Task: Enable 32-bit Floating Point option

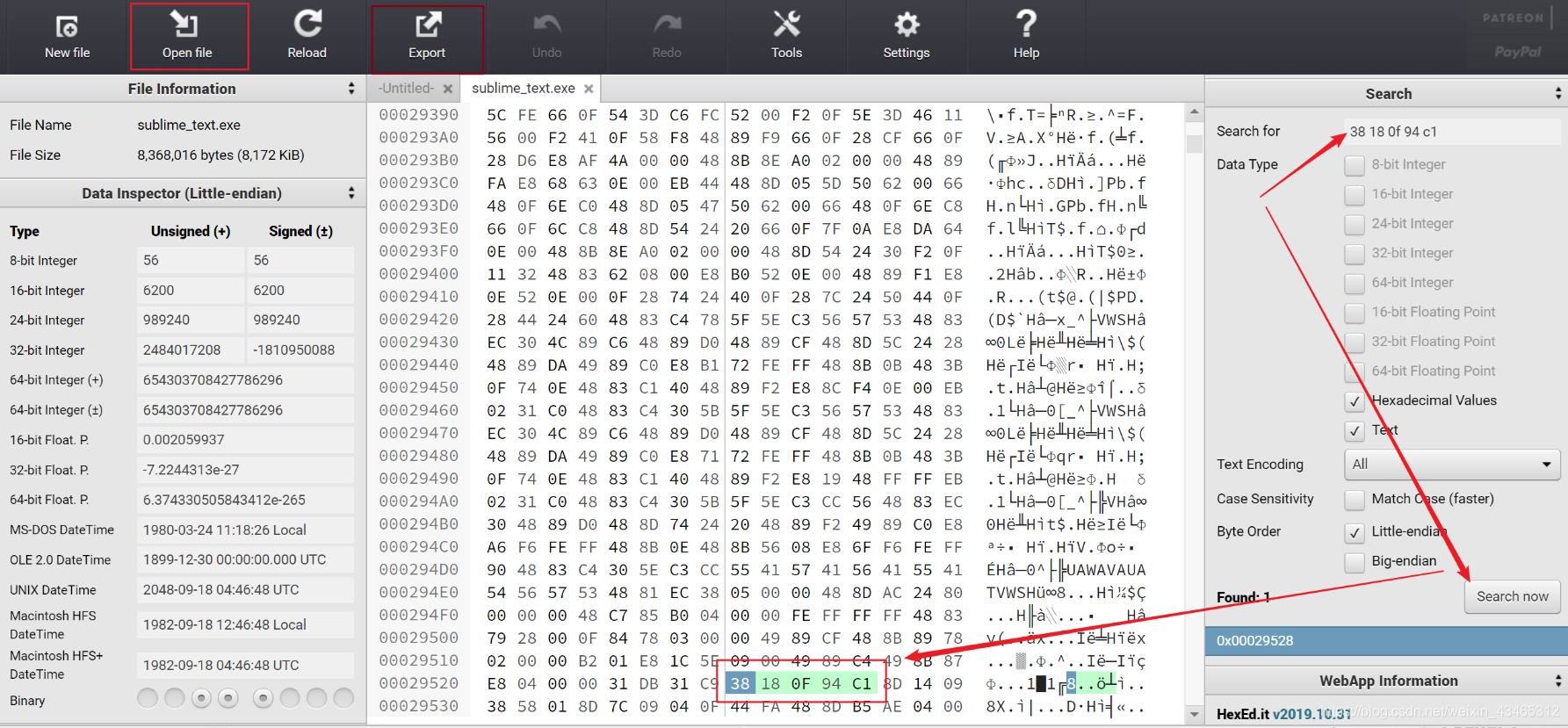Action: point(1355,342)
